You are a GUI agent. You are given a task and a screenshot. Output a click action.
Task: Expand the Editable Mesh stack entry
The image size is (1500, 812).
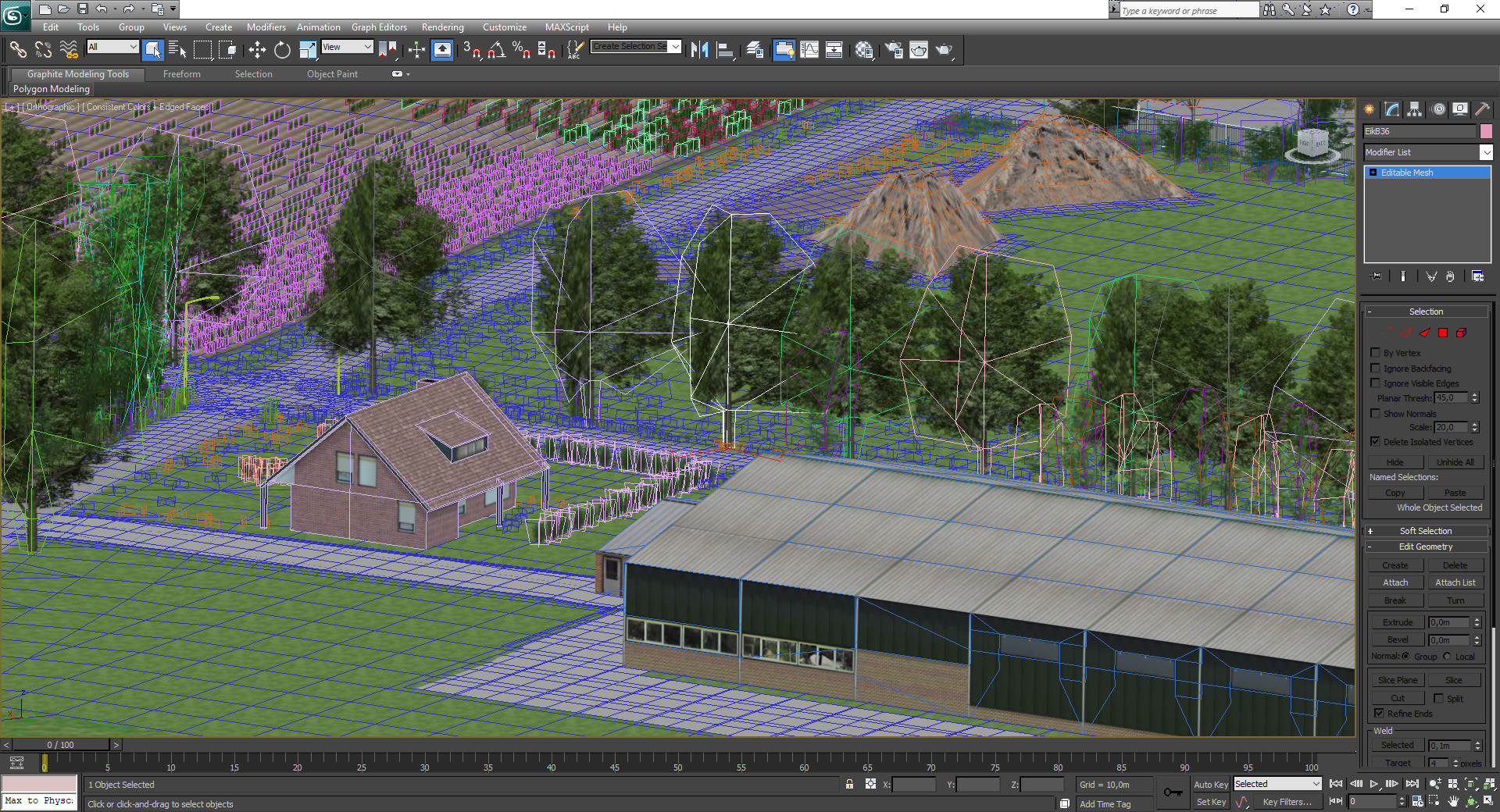1373,173
